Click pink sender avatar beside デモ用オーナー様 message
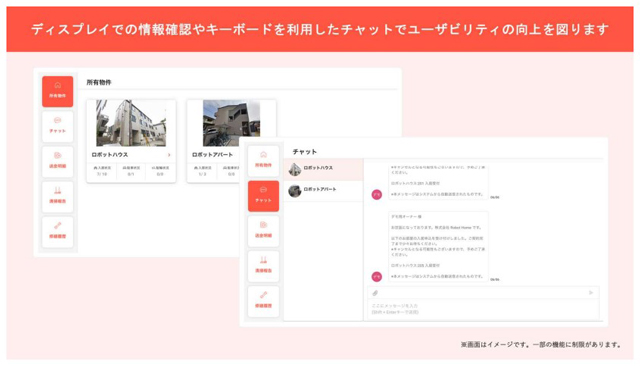Screen dimensions: 640x366 tap(376, 277)
